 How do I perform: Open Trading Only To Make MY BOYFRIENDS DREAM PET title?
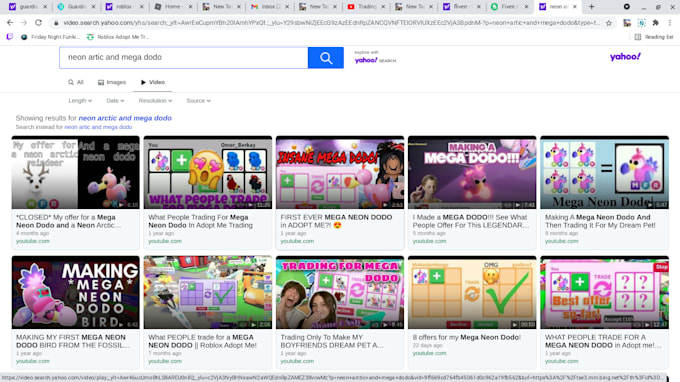pos(332,341)
